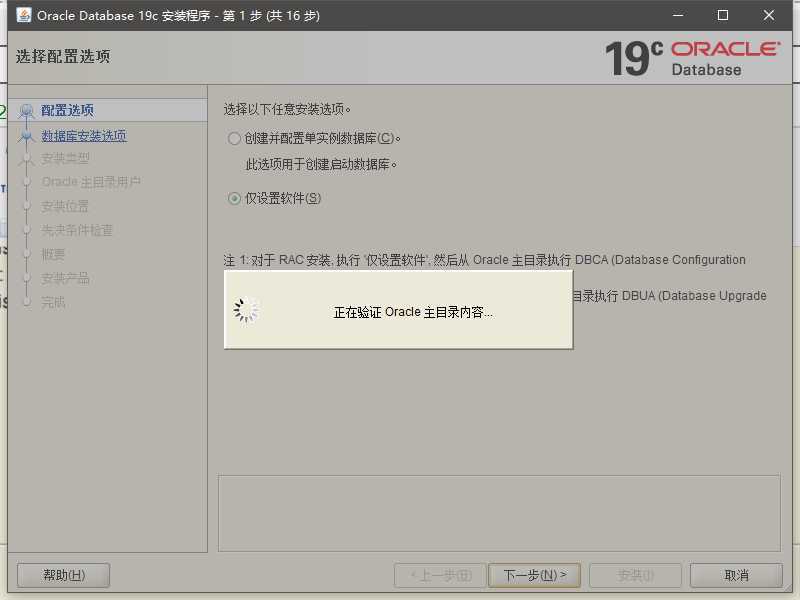Screen dimensions: 800x600
Task: Click the Oracle 19c Database logo
Action: 693,59
